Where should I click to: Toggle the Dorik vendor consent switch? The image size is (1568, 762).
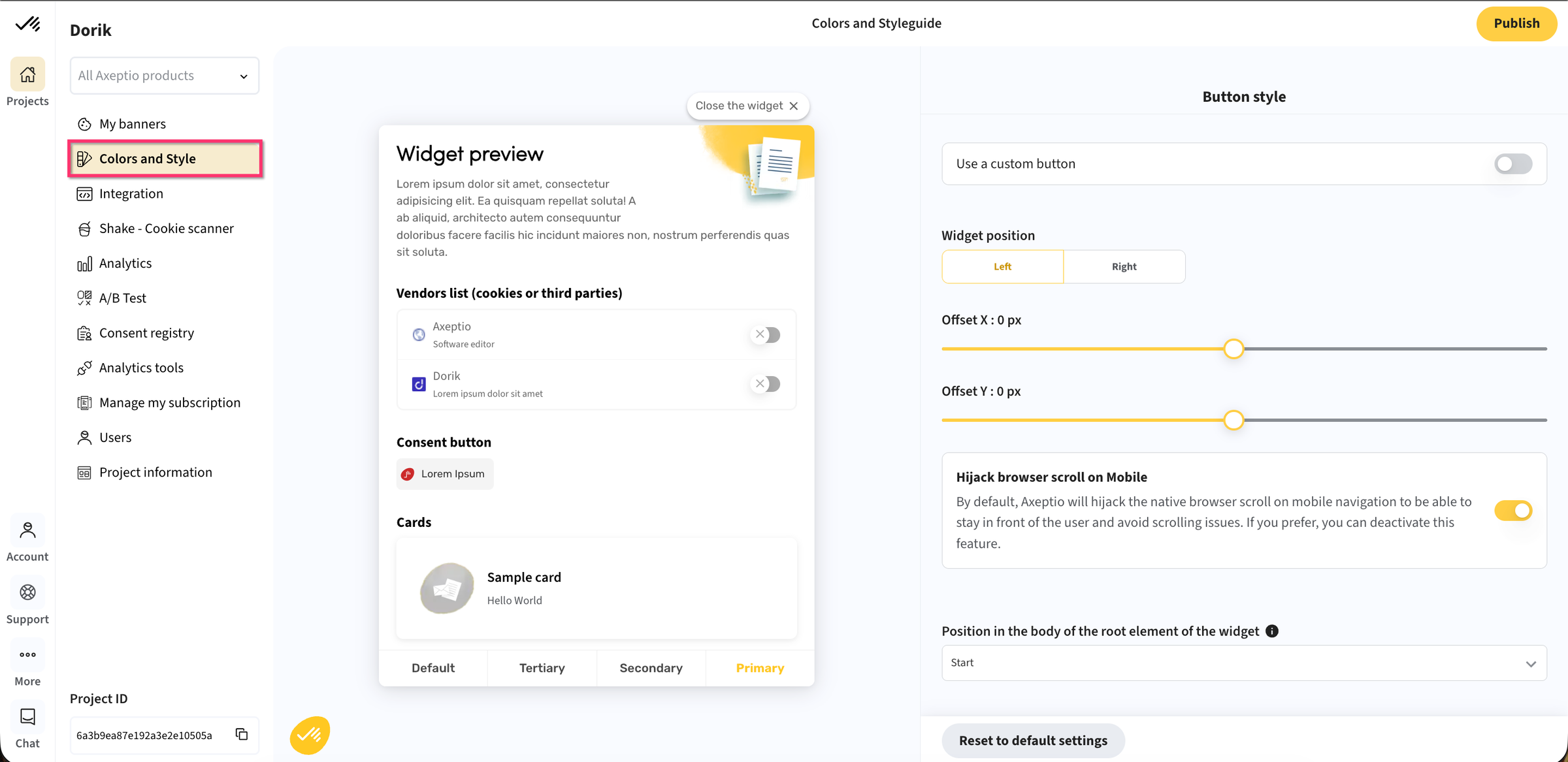point(766,384)
